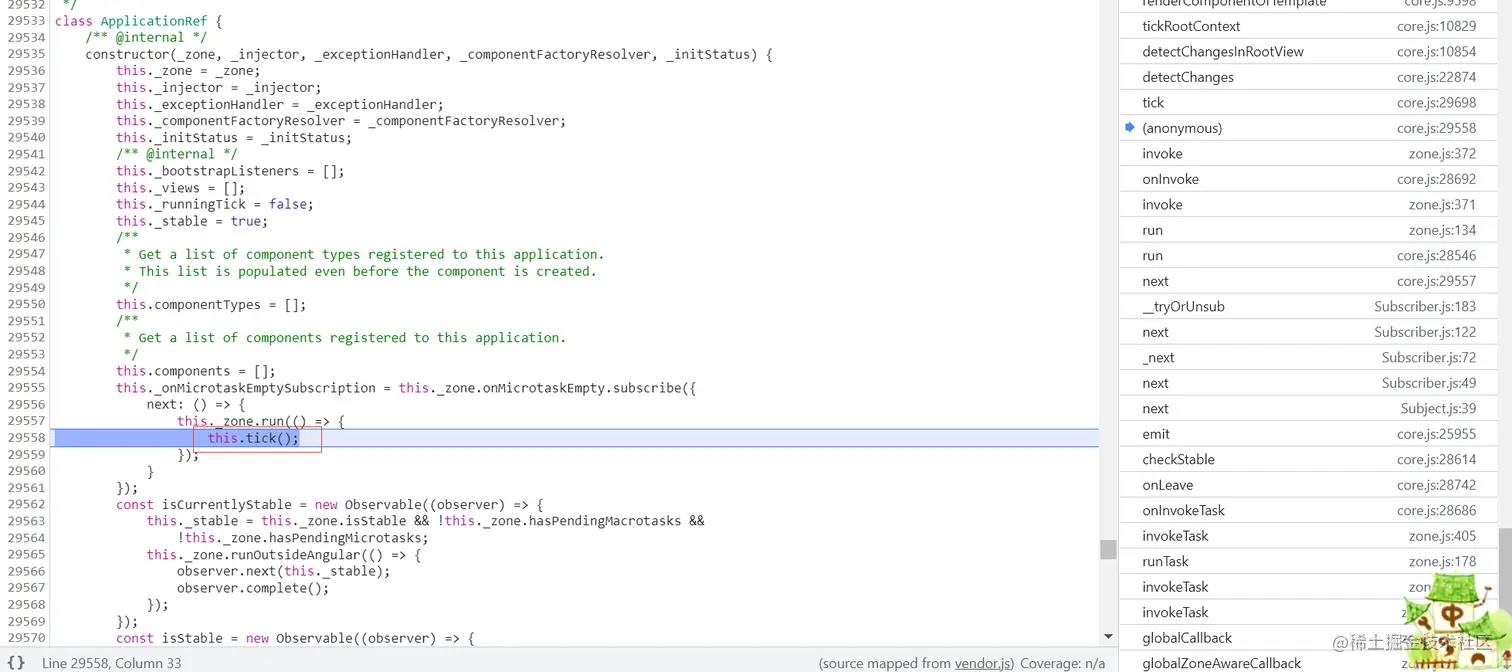The image size is (1512, 672).
Task: Set breakpoint on gutter line 29557
Action: (26, 421)
